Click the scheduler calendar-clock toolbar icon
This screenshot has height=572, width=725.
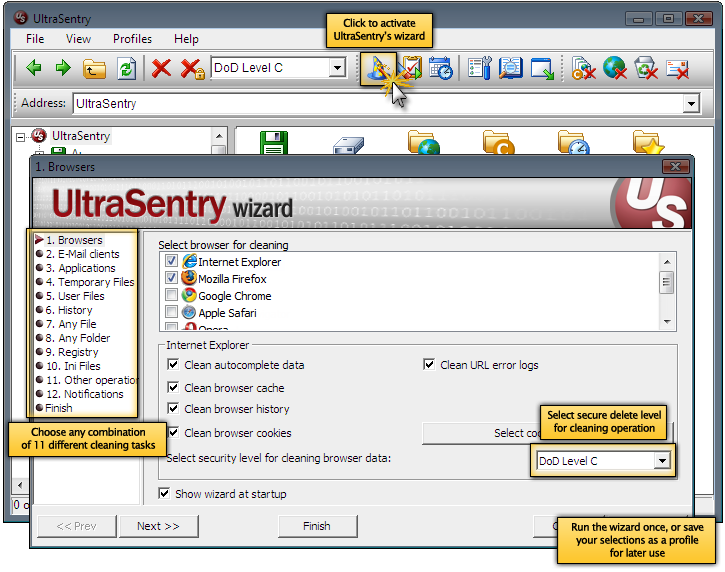441,69
